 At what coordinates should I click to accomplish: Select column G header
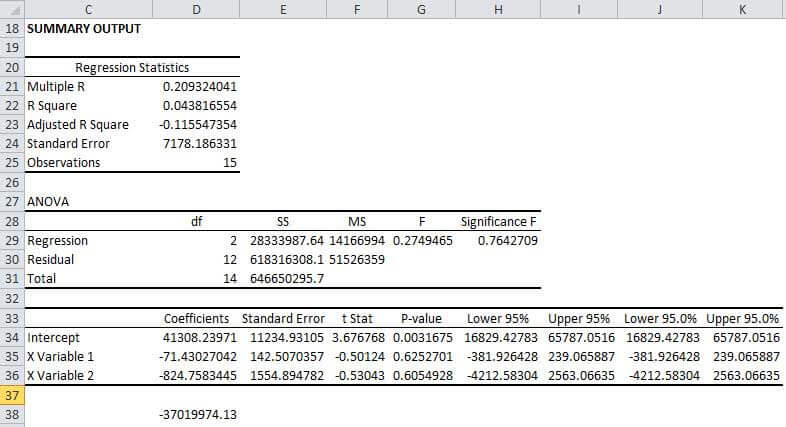(422, 10)
